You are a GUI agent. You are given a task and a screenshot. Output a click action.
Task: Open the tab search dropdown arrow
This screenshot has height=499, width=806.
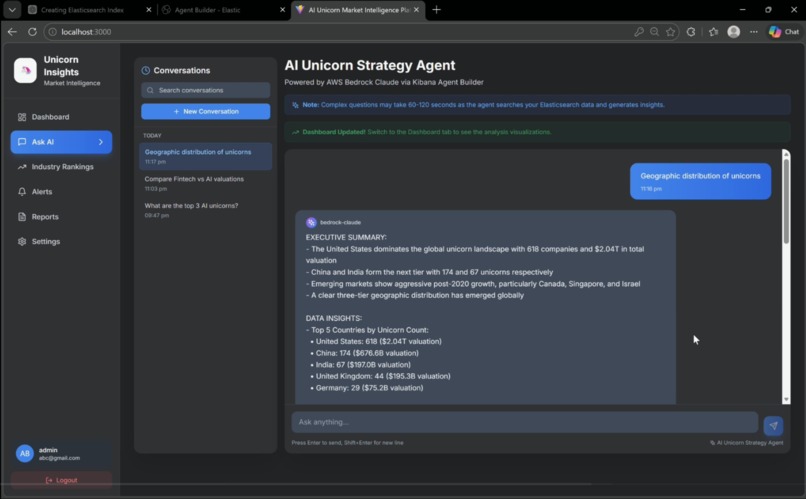click(x=12, y=10)
